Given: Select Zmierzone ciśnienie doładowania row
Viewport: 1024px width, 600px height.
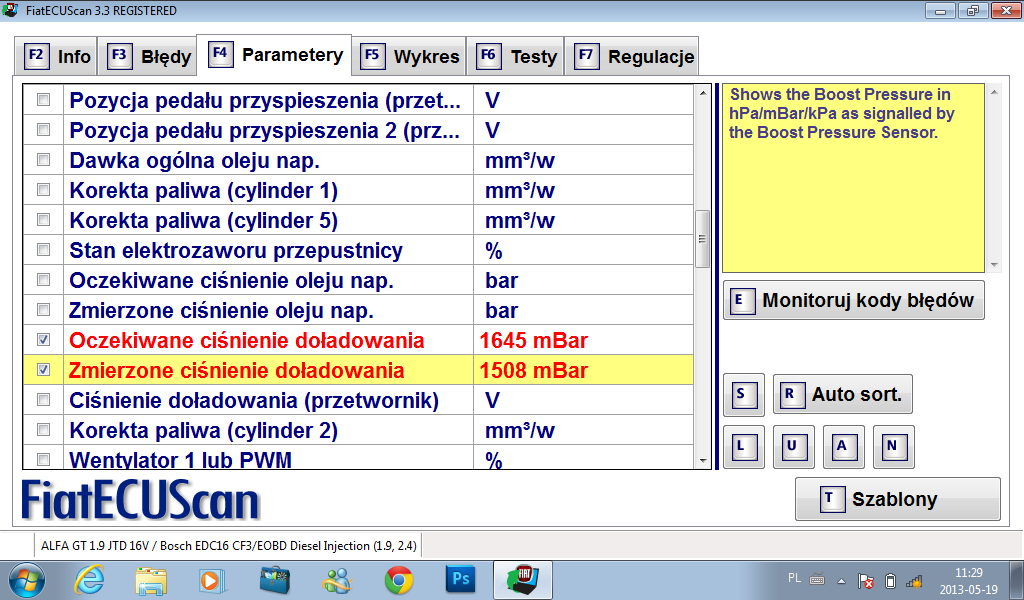Looking at the screenshot, I should tap(359, 370).
